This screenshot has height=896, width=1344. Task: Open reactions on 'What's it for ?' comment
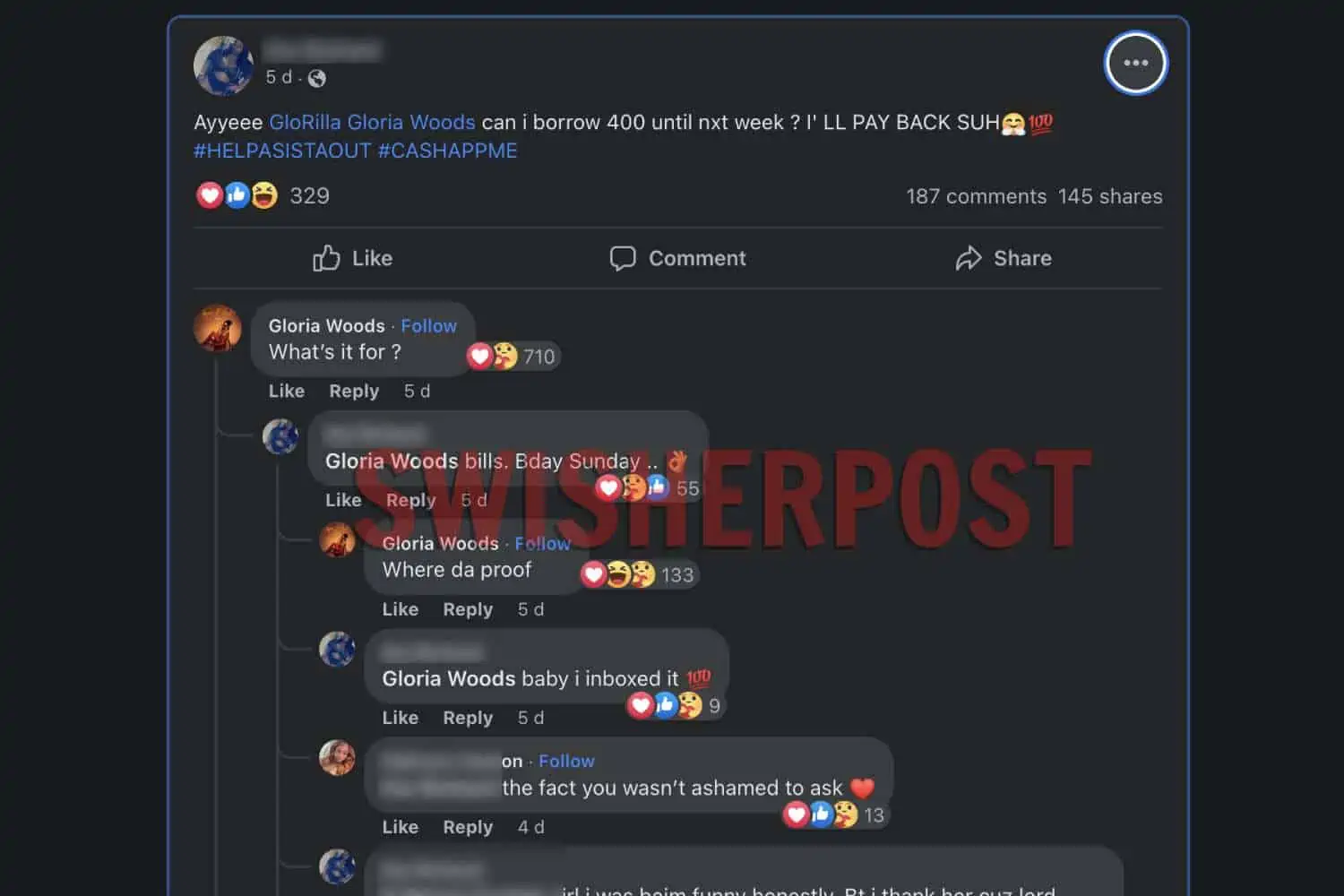[x=513, y=356]
